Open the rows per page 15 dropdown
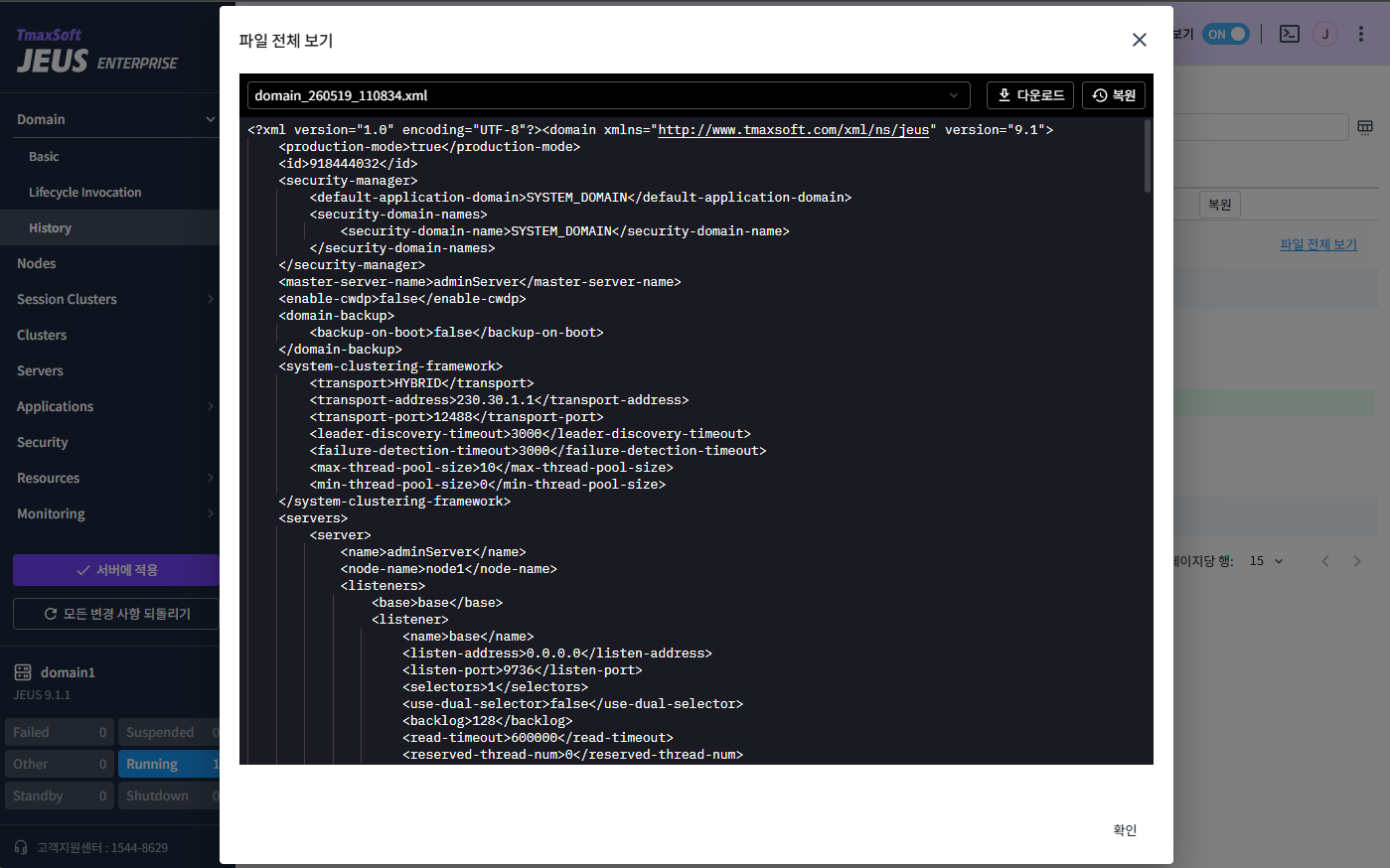Screen dimensions: 1390x868 coord(1267,561)
